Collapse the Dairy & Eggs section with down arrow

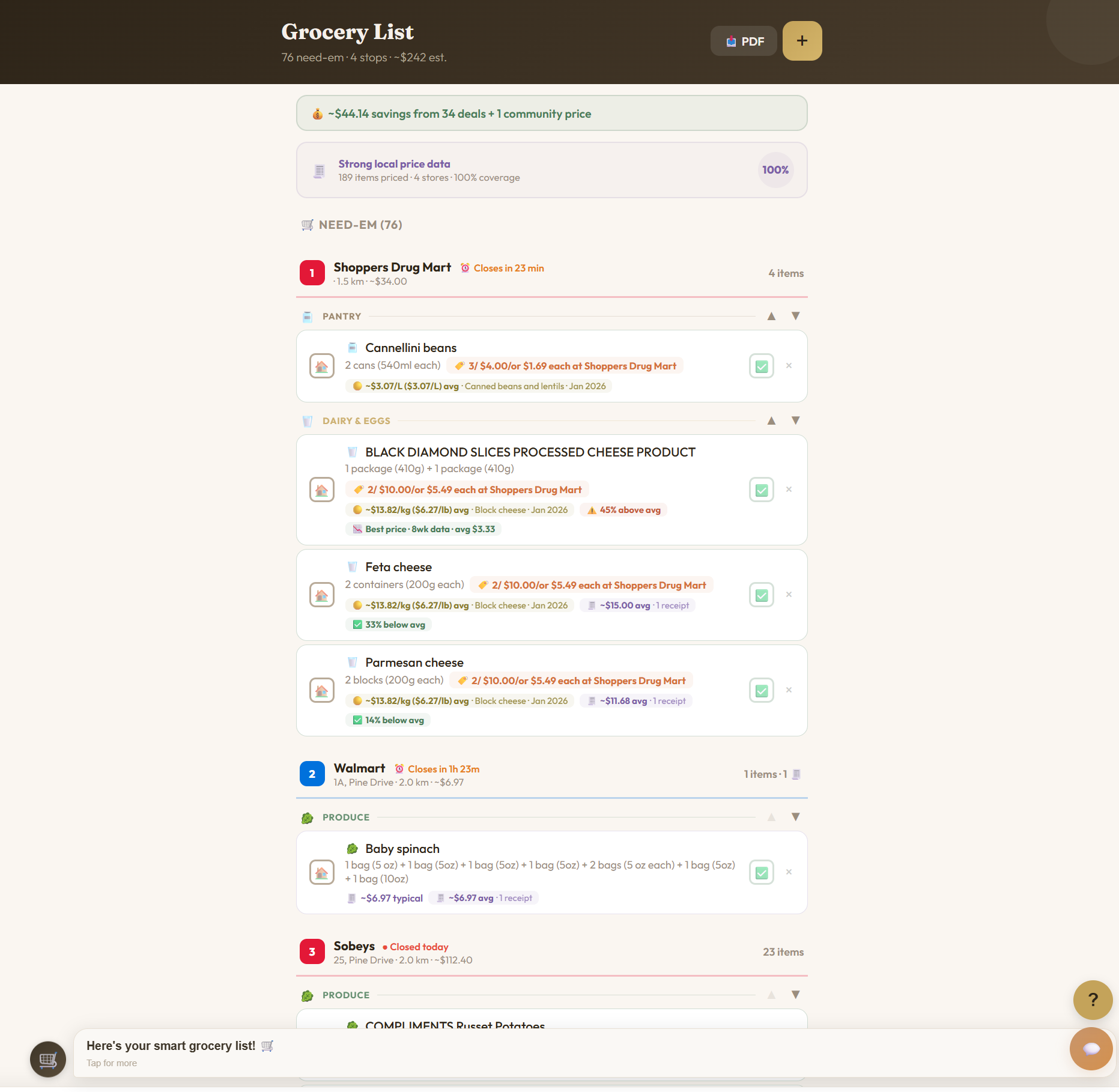coord(795,420)
